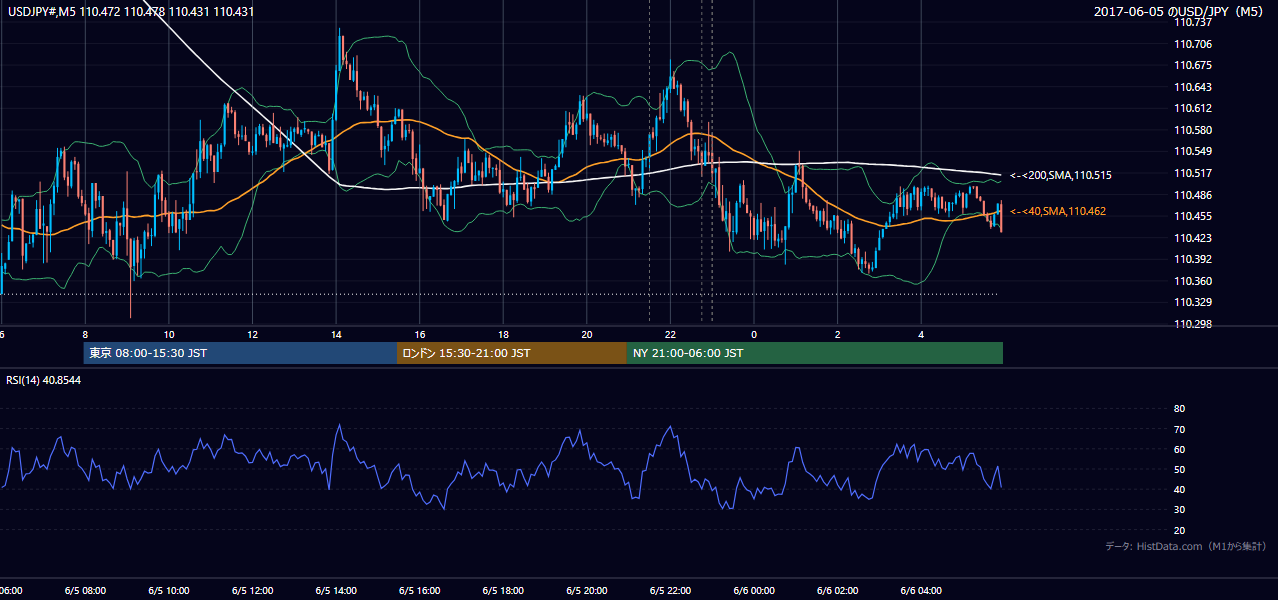The height and width of the screenshot is (600, 1278).
Task: Click price axis label 110.298
Action: pyautogui.click(x=1195, y=324)
